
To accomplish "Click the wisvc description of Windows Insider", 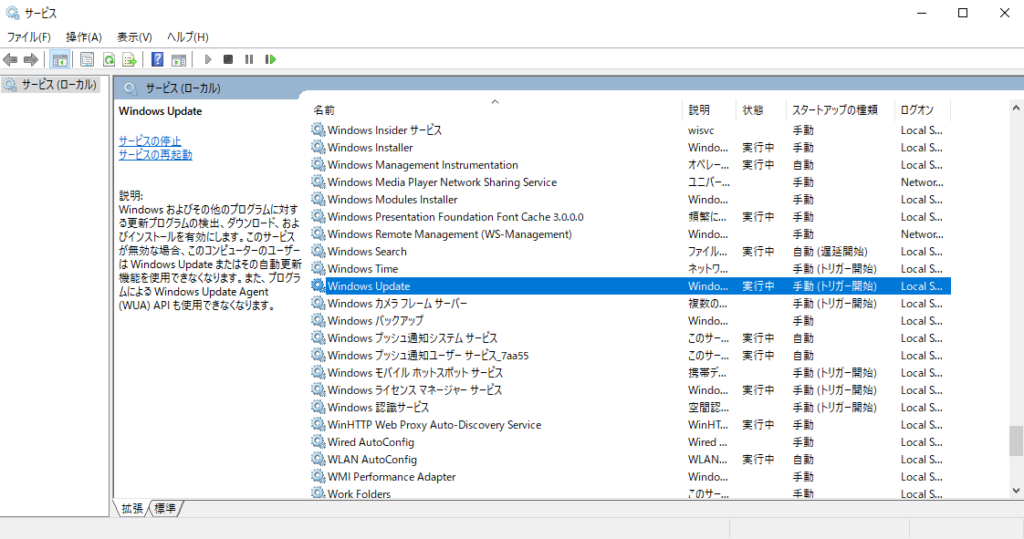I will click(x=701, y=131).
